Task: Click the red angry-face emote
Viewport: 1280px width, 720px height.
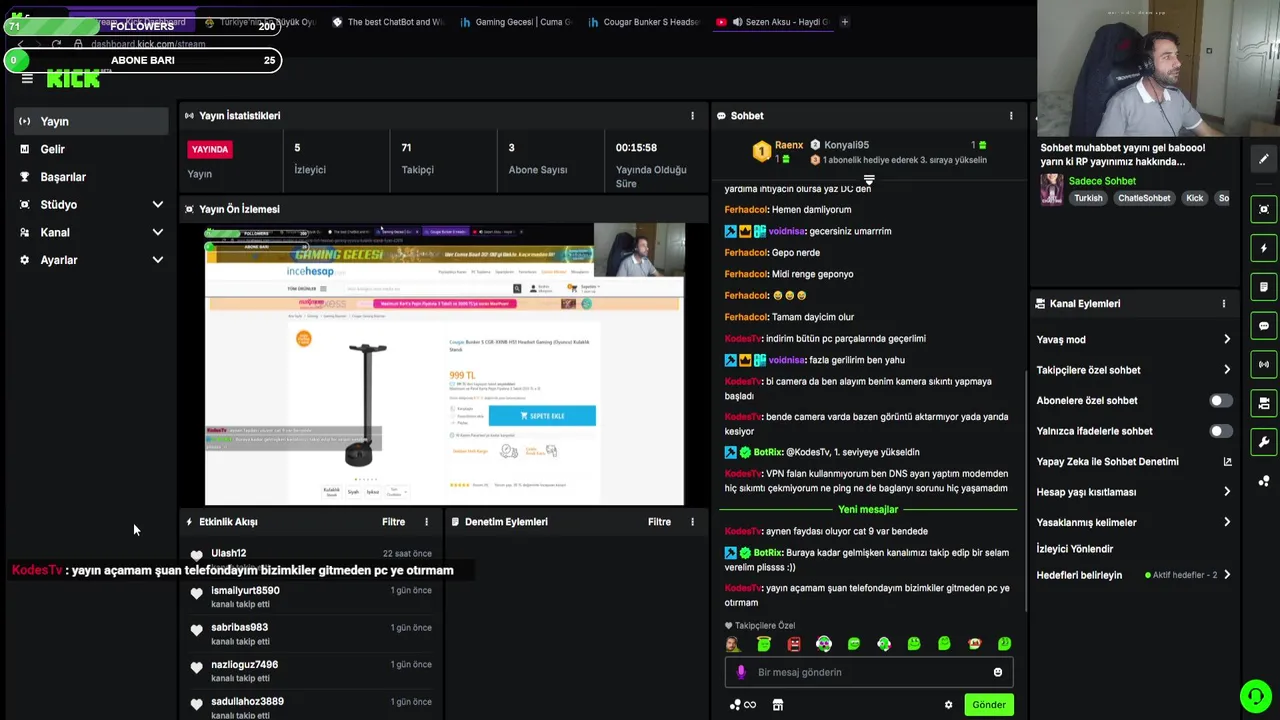Action: [794, 644]
